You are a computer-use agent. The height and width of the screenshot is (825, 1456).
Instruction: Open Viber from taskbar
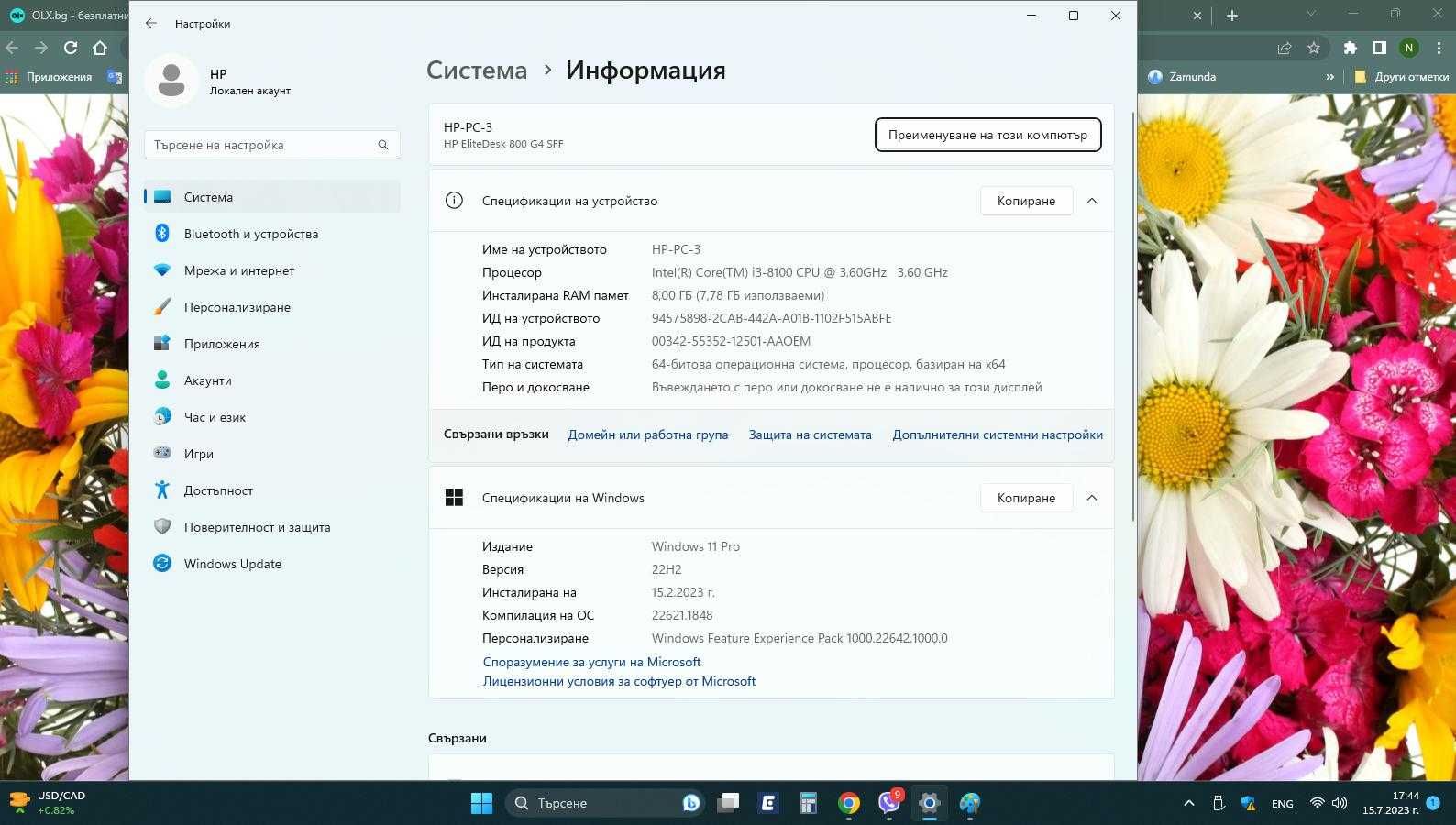point(889,803)
